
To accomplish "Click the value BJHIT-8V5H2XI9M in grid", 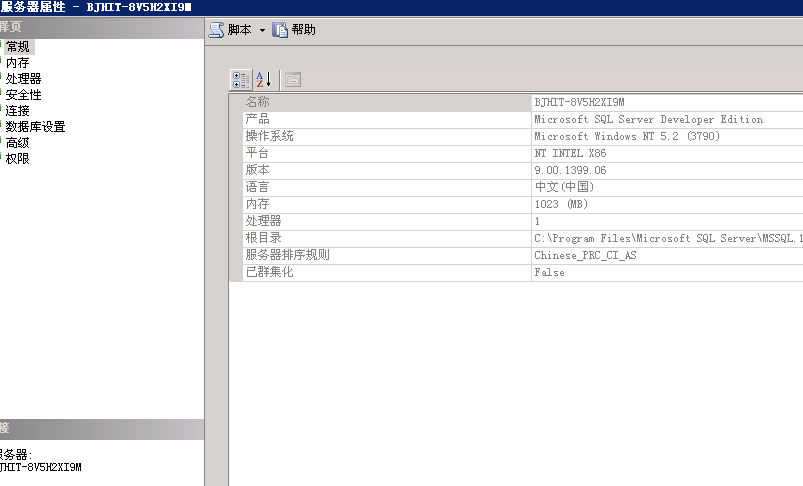I will 579,102.
